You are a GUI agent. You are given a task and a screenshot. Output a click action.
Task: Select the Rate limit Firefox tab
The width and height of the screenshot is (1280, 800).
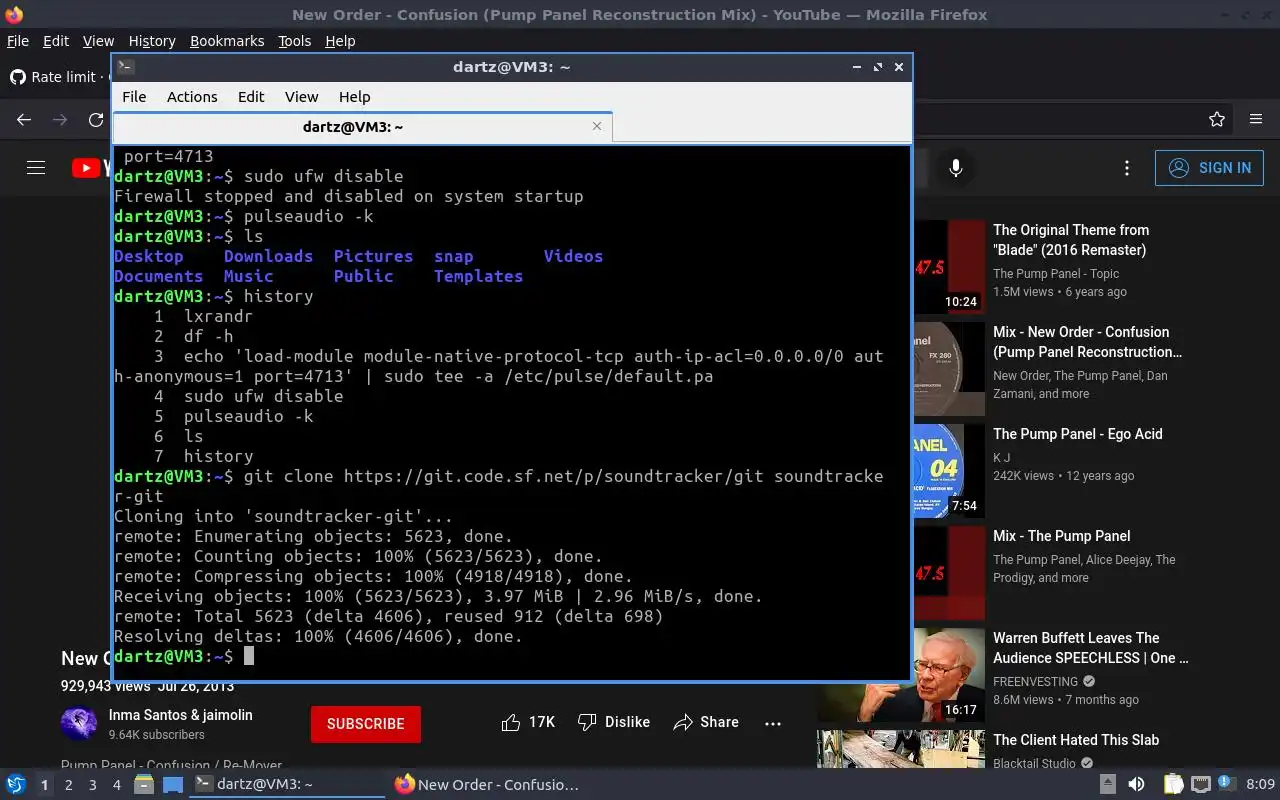point(56,77)
